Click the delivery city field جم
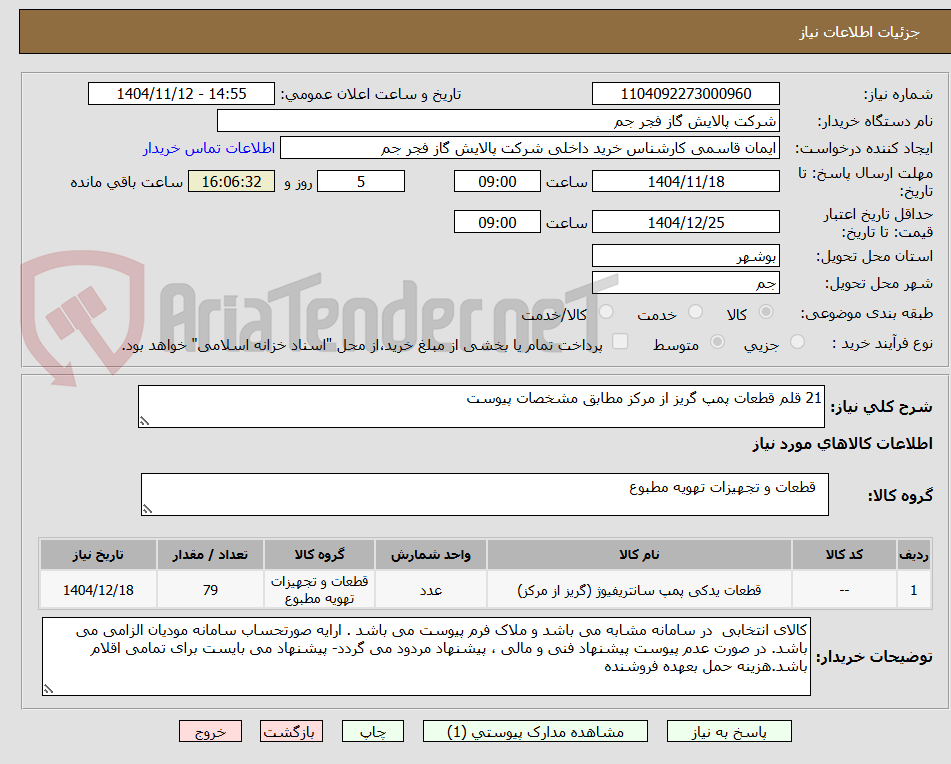Image resolution: width=951 pixels, height=764 pixels. pyautogui.click(x=685, y=283)
